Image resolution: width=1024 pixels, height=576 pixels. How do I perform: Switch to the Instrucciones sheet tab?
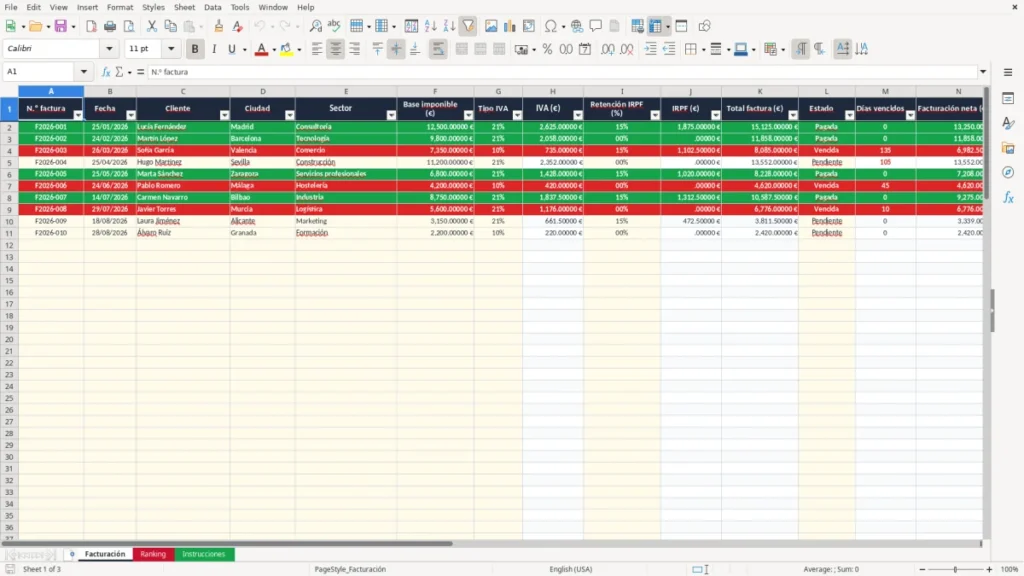pyautogui.click(x=204, y=554)
